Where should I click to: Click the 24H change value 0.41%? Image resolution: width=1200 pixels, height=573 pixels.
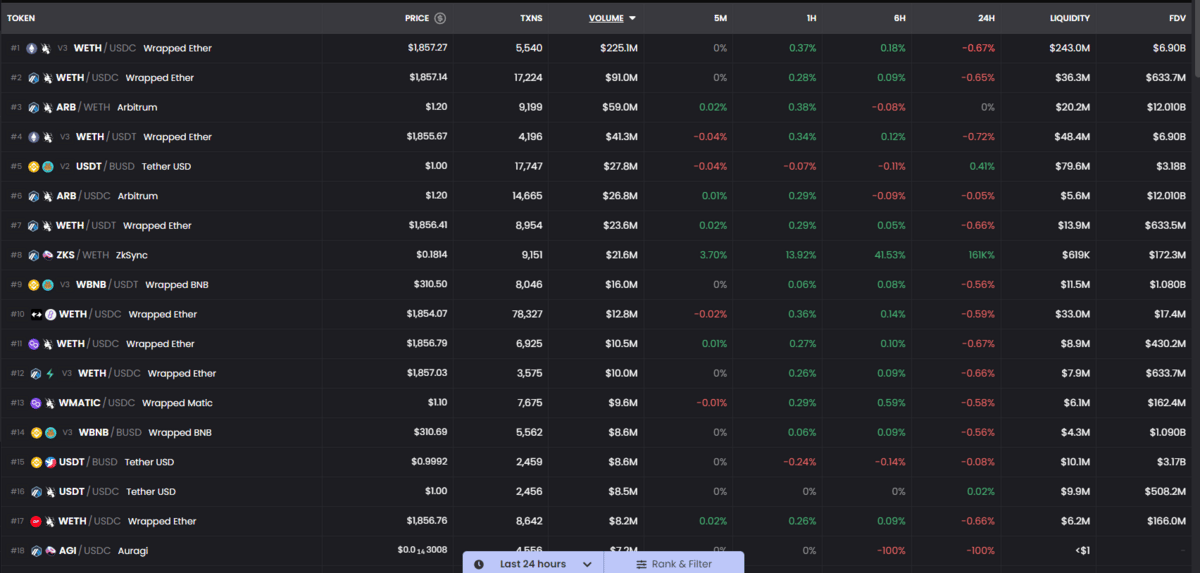pos(982,166)
